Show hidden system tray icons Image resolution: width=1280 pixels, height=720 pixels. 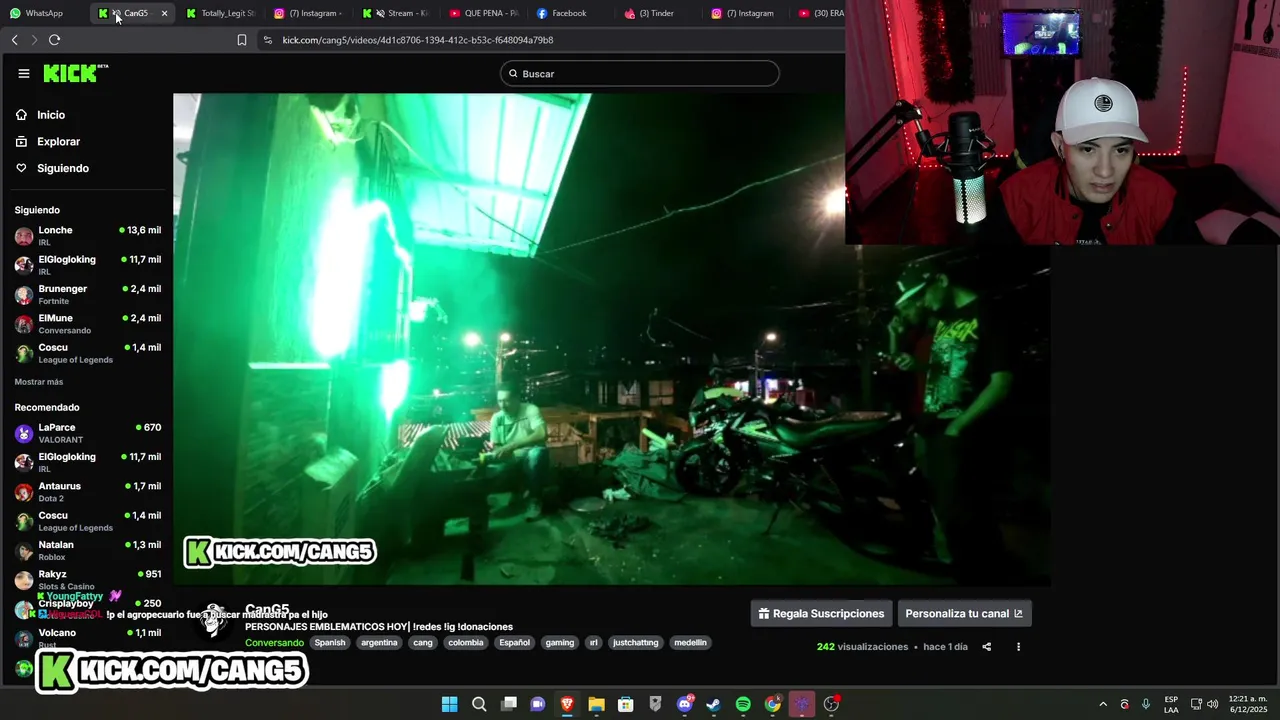pyautogui.click(x=1103, y=704)
